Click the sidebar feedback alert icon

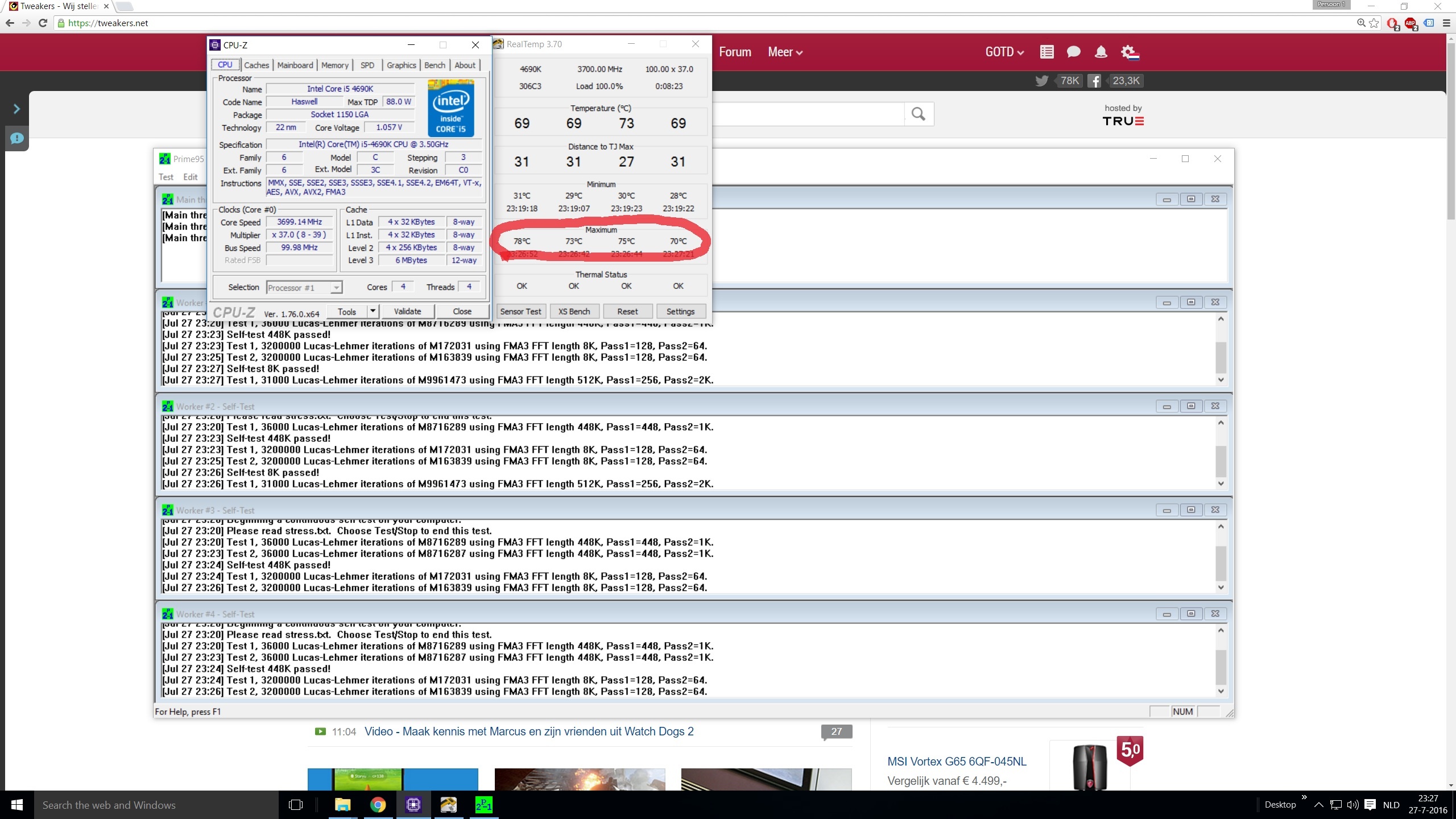click(16, 138)
